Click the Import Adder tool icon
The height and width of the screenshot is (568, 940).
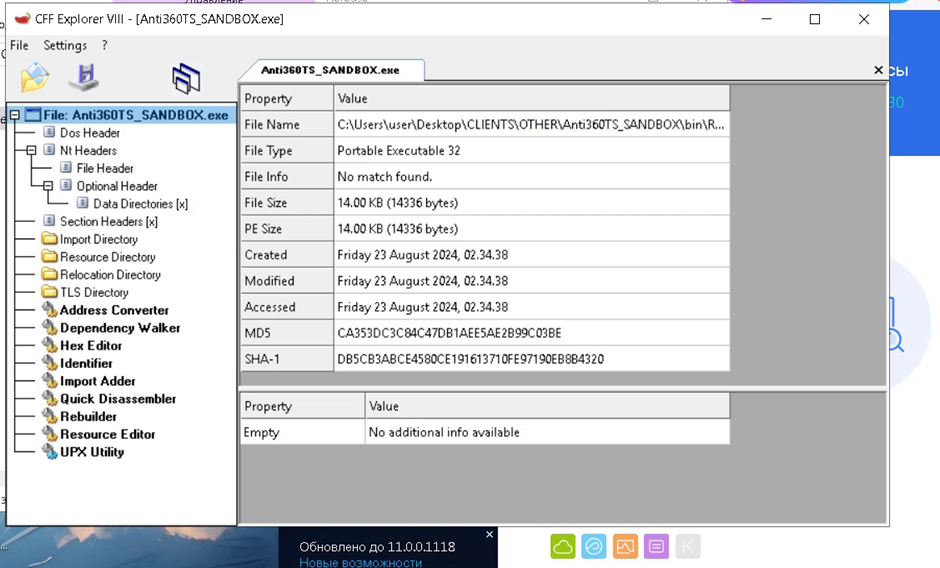tap(50, 380)
